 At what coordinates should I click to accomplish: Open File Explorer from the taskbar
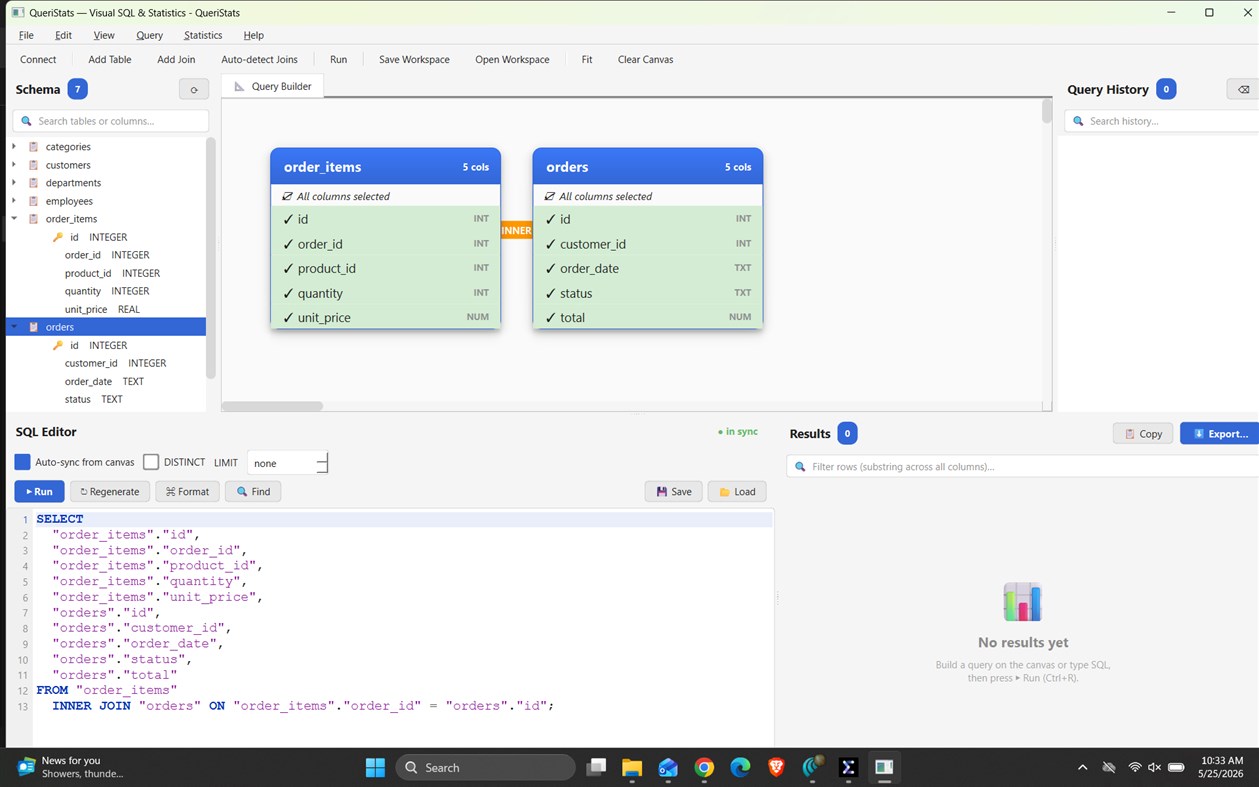[x=632, y=767]
